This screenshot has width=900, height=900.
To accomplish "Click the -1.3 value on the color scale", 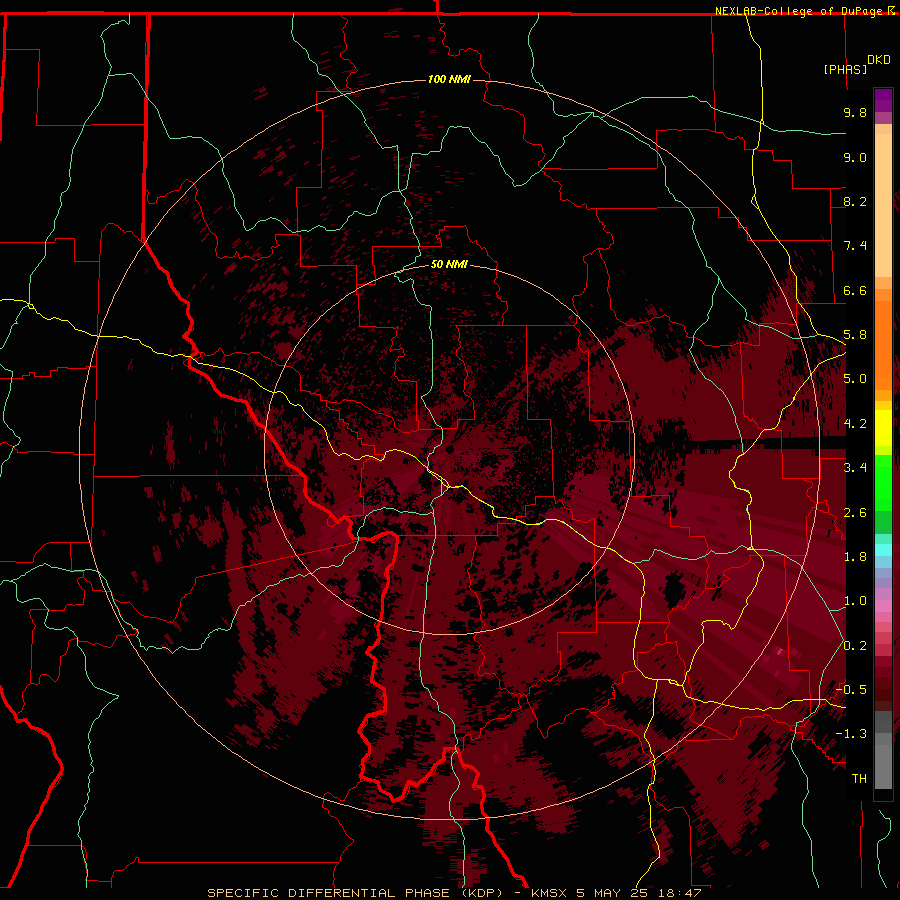I will 851,734.
